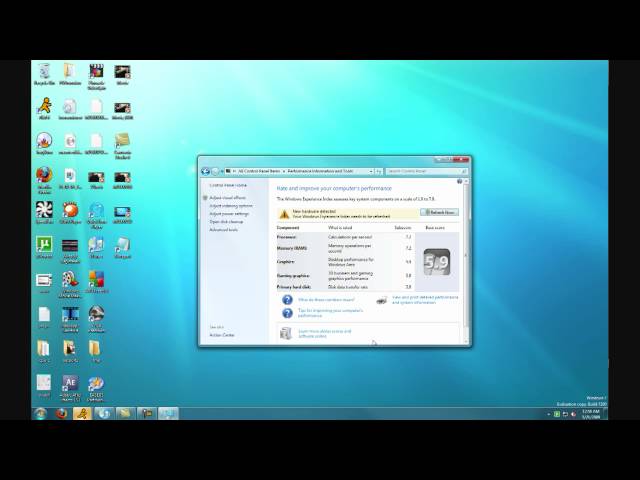Switch to AIM on the taskbar

83,413
